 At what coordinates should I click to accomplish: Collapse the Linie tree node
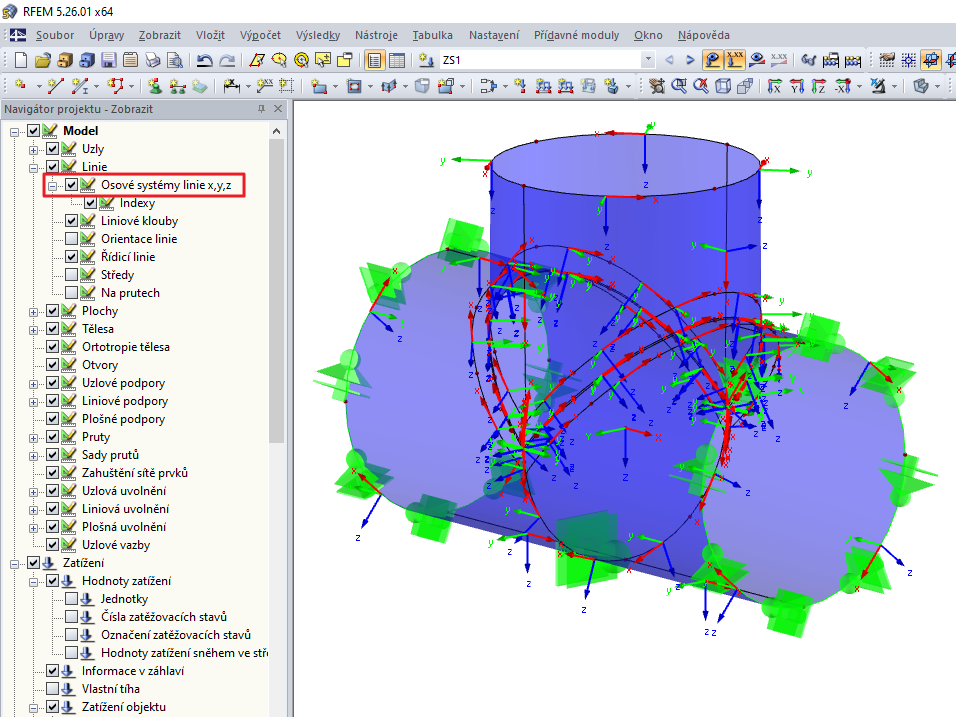click(34, 168)
